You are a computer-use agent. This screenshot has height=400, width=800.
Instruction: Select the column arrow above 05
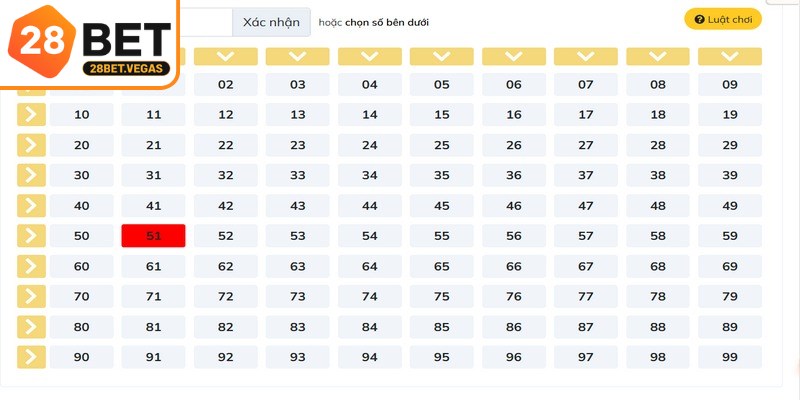pos(442,57)
